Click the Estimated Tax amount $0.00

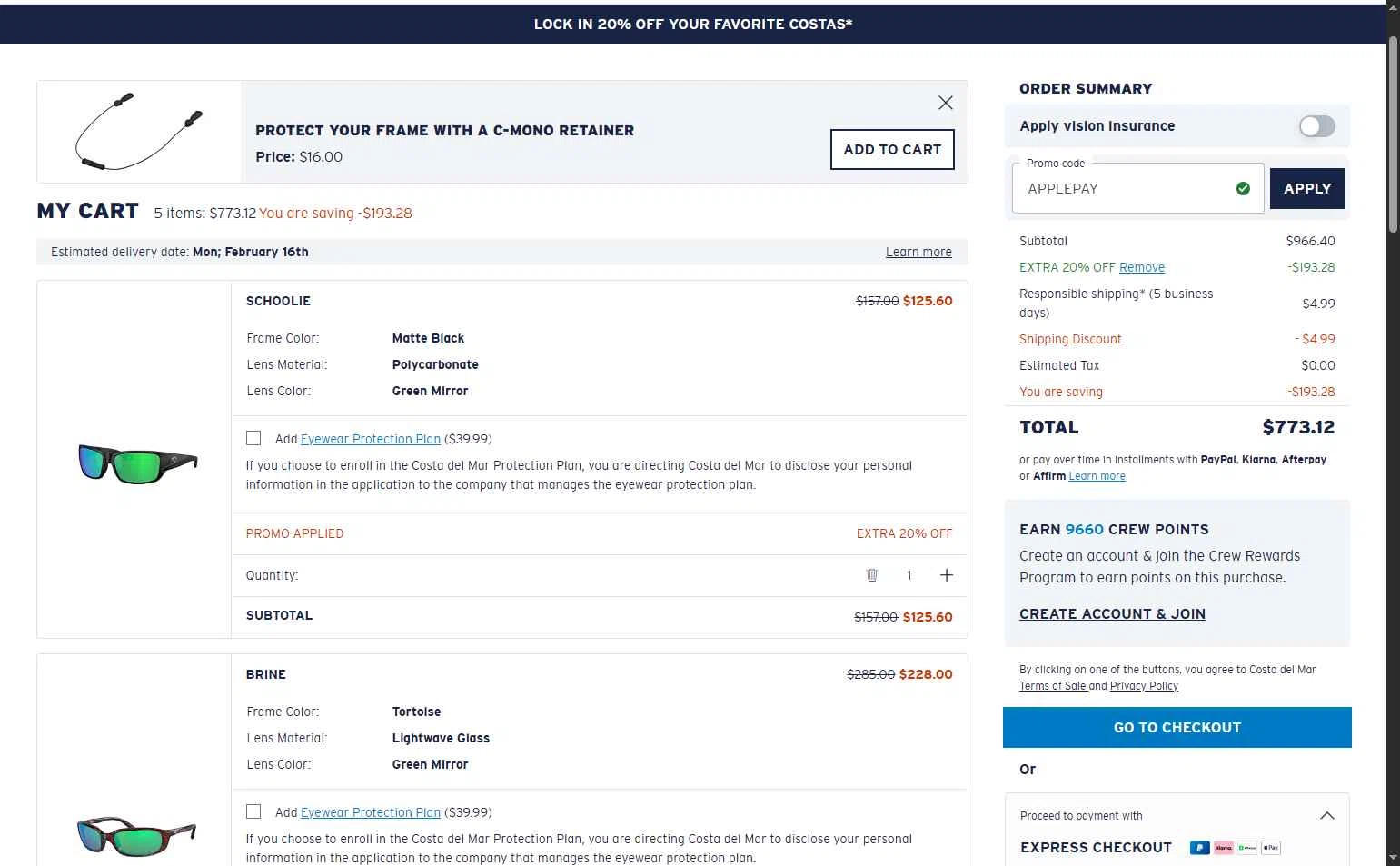1317,365
